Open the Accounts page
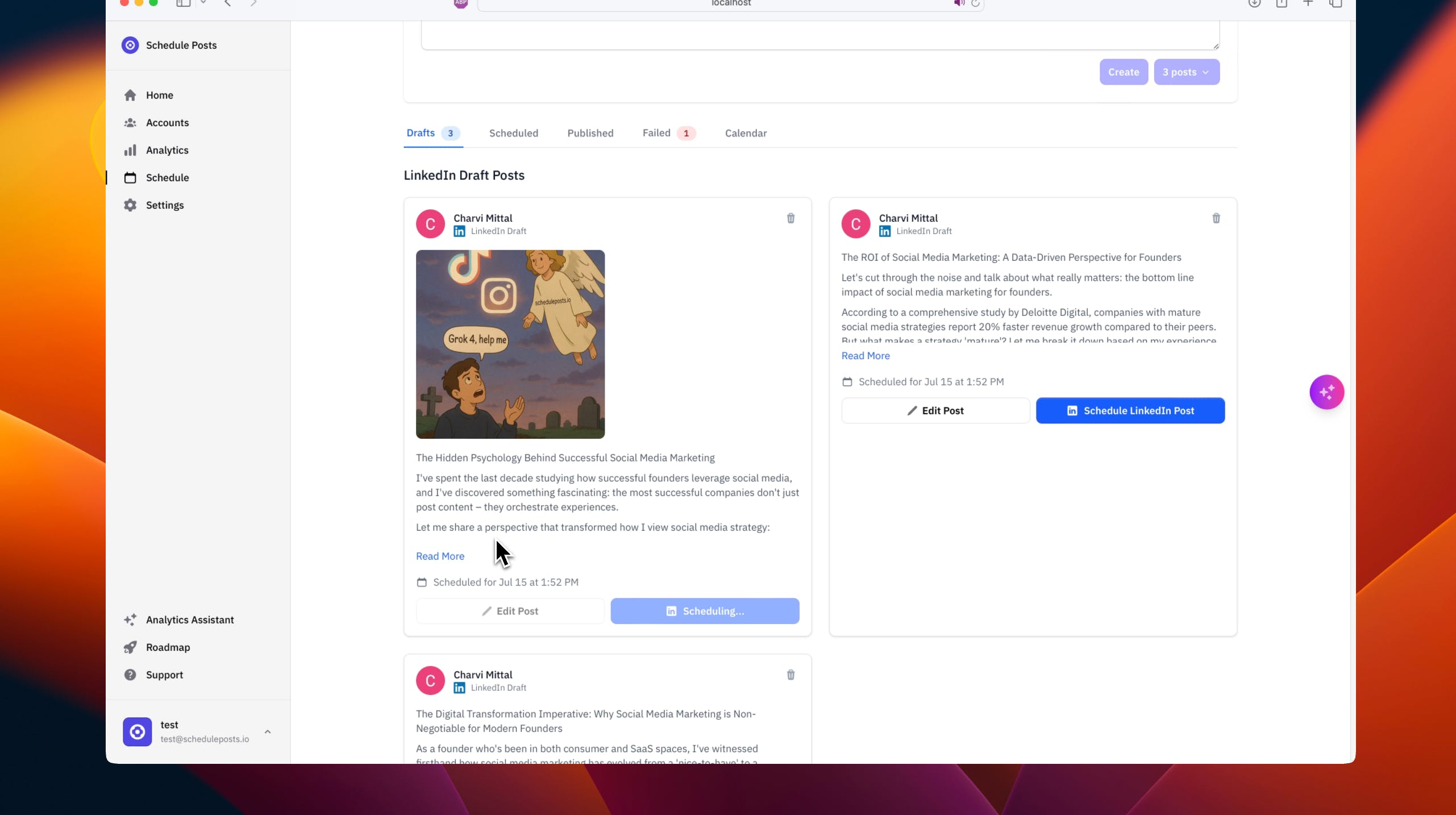This screenshot has height=815, width=1456. point(167,122)
